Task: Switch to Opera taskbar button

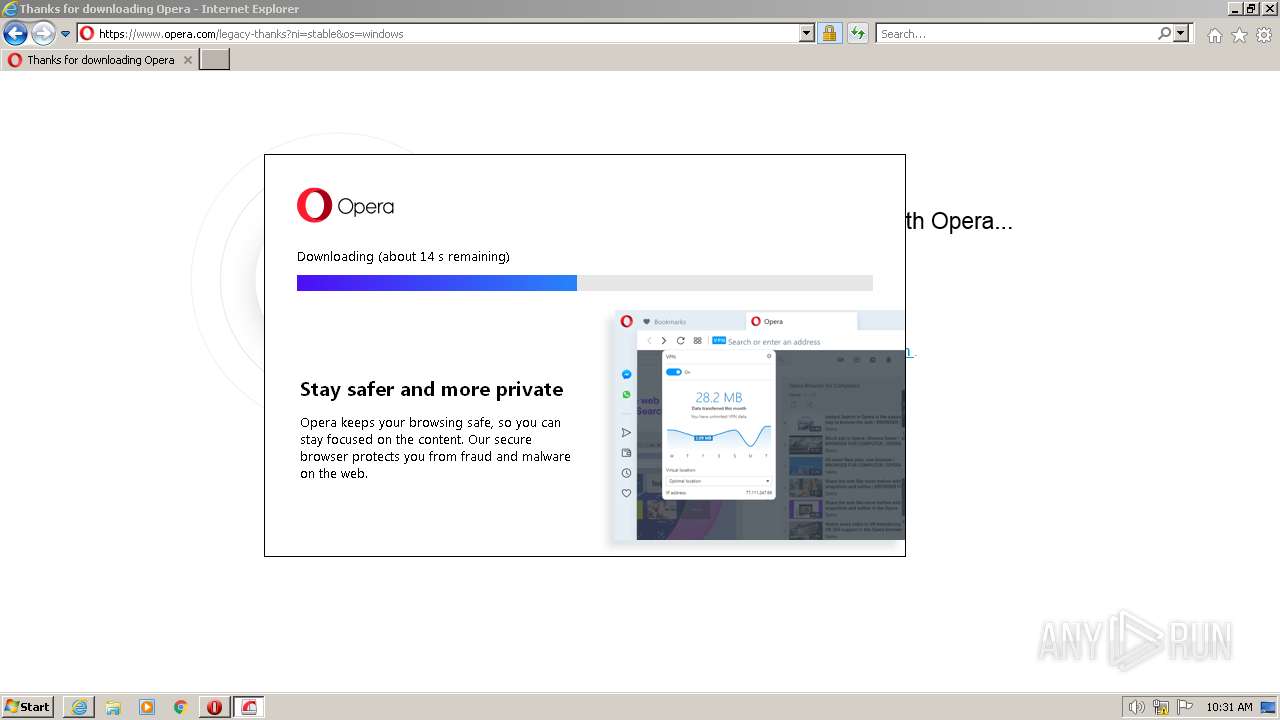Action: click(215, 707)
